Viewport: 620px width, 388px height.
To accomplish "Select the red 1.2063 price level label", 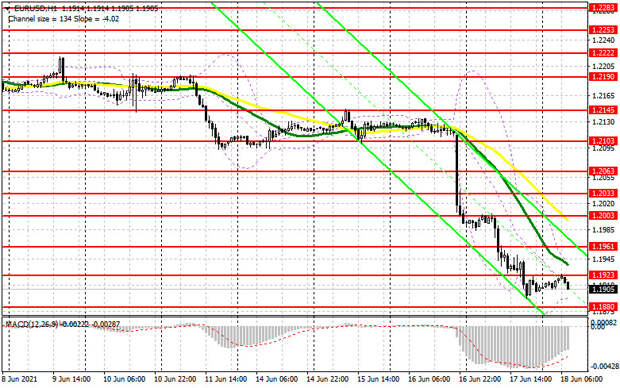I will pyautogui.click(x=603, y=171).
